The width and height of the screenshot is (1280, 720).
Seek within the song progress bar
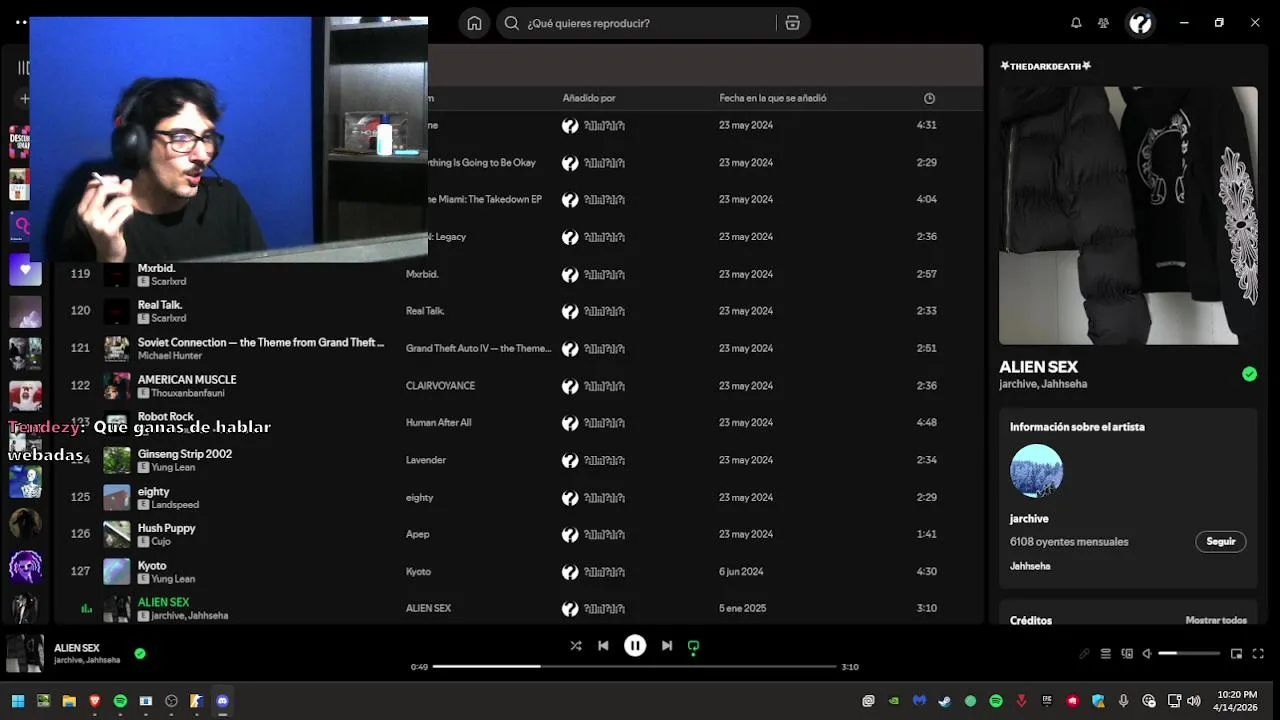635,666
